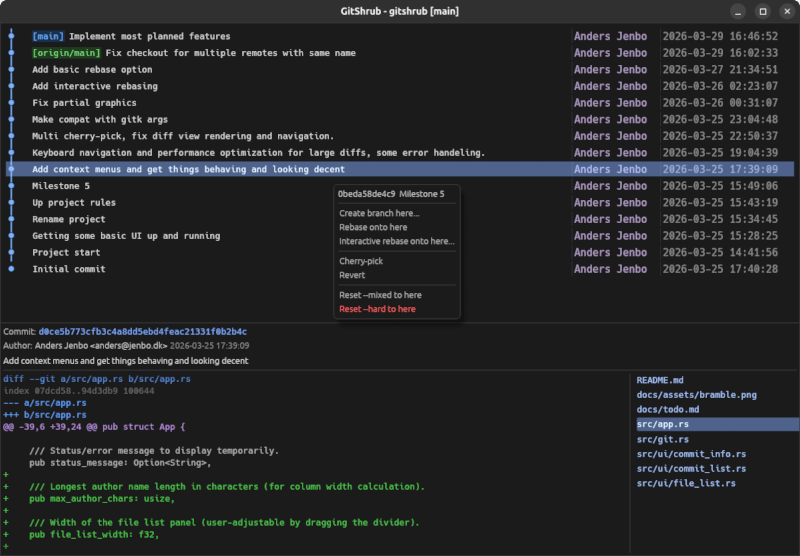This screenshot has height=556, width=800.
Task: Click the [main] branch label
Action: (48, 36)
